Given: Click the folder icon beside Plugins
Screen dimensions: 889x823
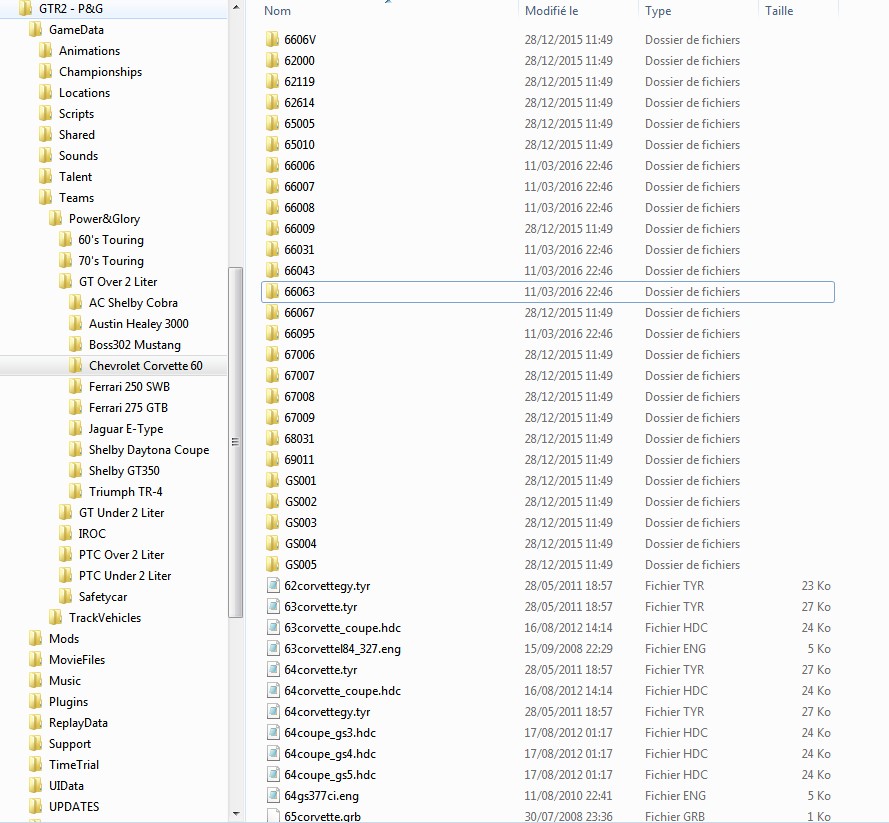Looking at the screenshot, I should pyautogui.click(x=36, y=701).
